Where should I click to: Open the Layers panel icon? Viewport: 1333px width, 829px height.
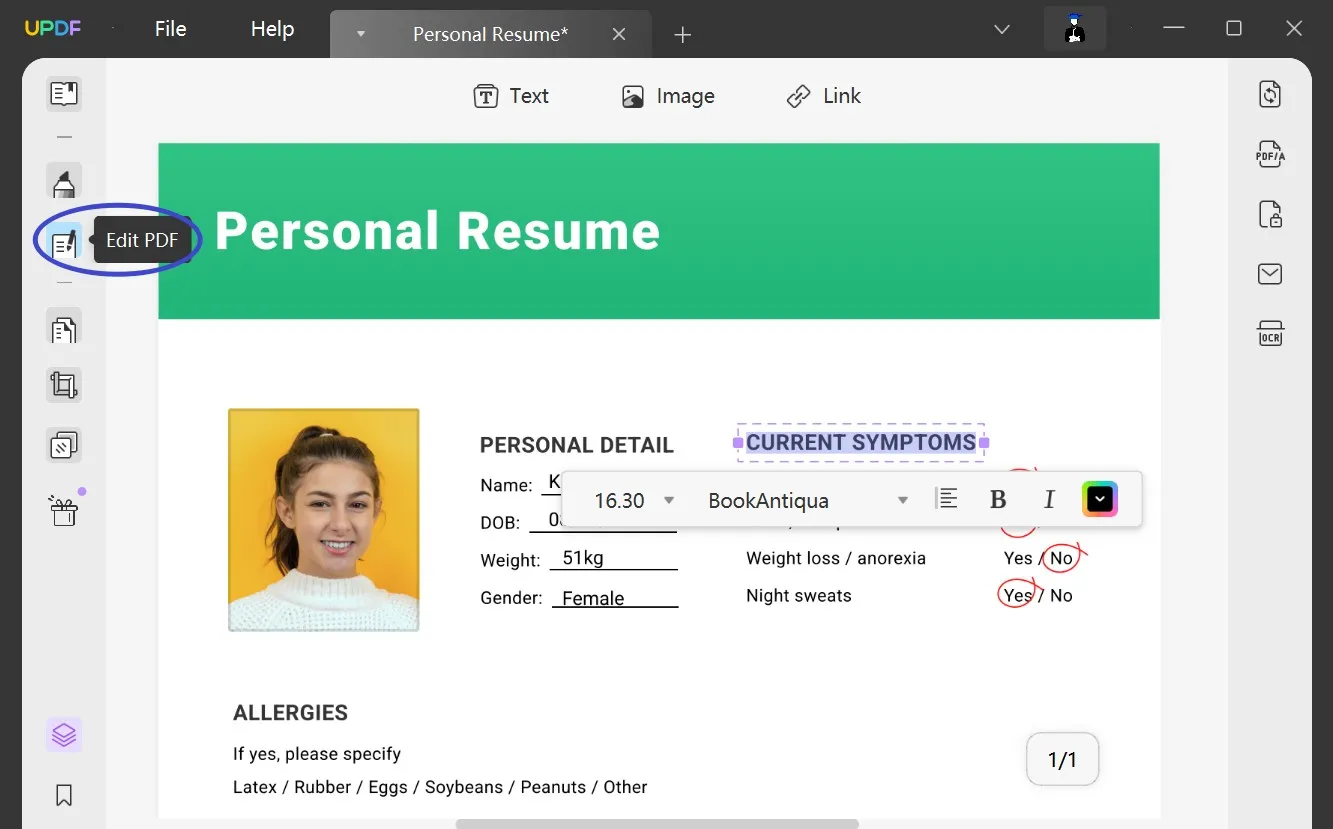coord(64,734)
